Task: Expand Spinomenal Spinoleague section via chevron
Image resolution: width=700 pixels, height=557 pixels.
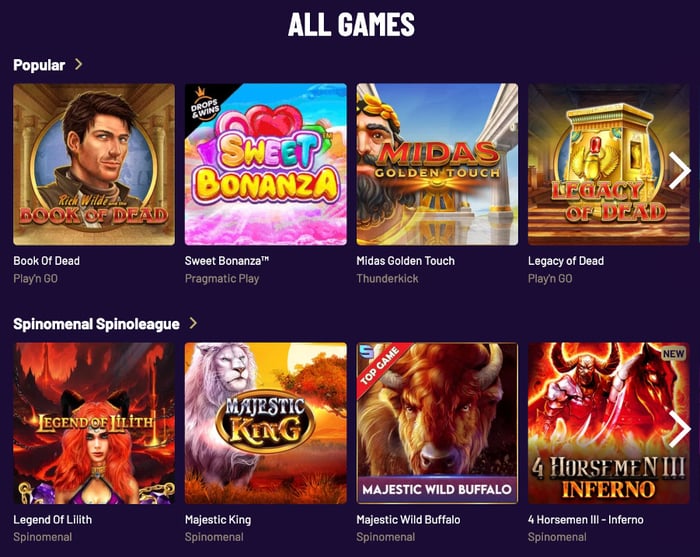Action: click(193, 323)
